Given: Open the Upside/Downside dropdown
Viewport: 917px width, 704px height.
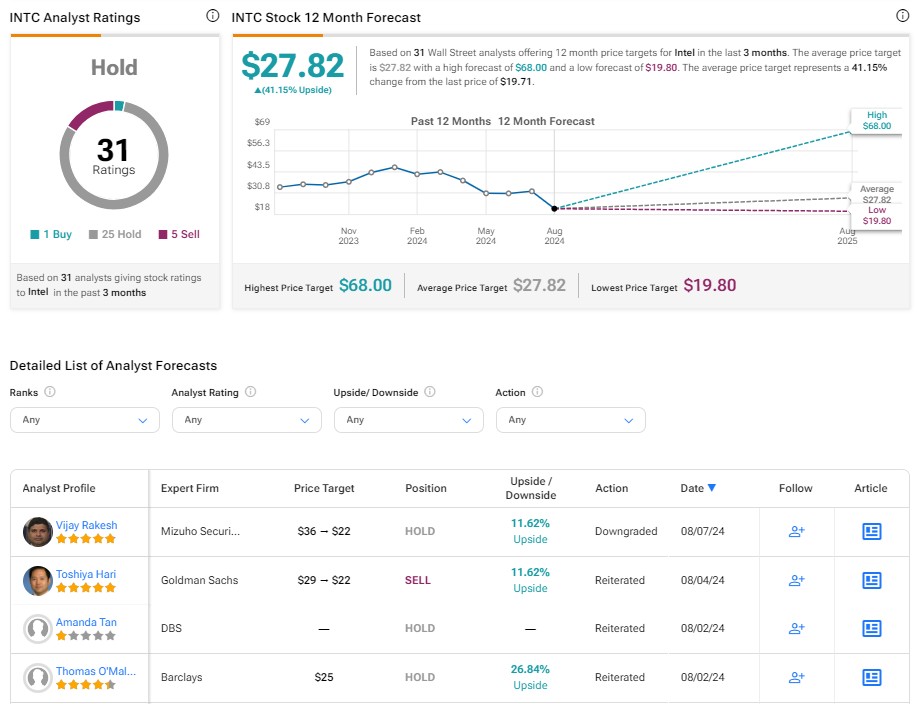Looking at the screenshot, I should [x=409, y=420].
